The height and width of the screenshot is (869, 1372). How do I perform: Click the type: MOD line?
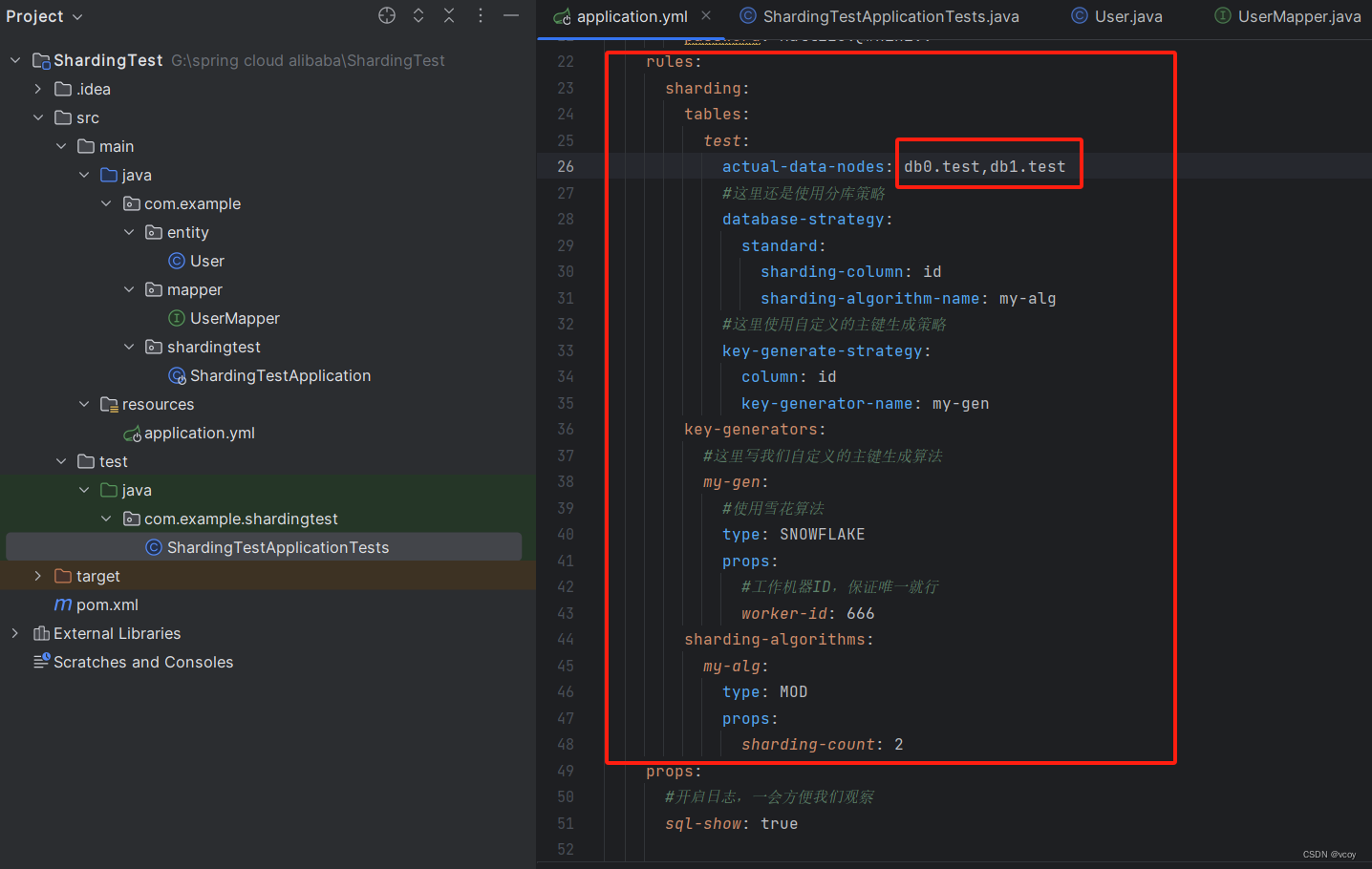pos(764,691)
